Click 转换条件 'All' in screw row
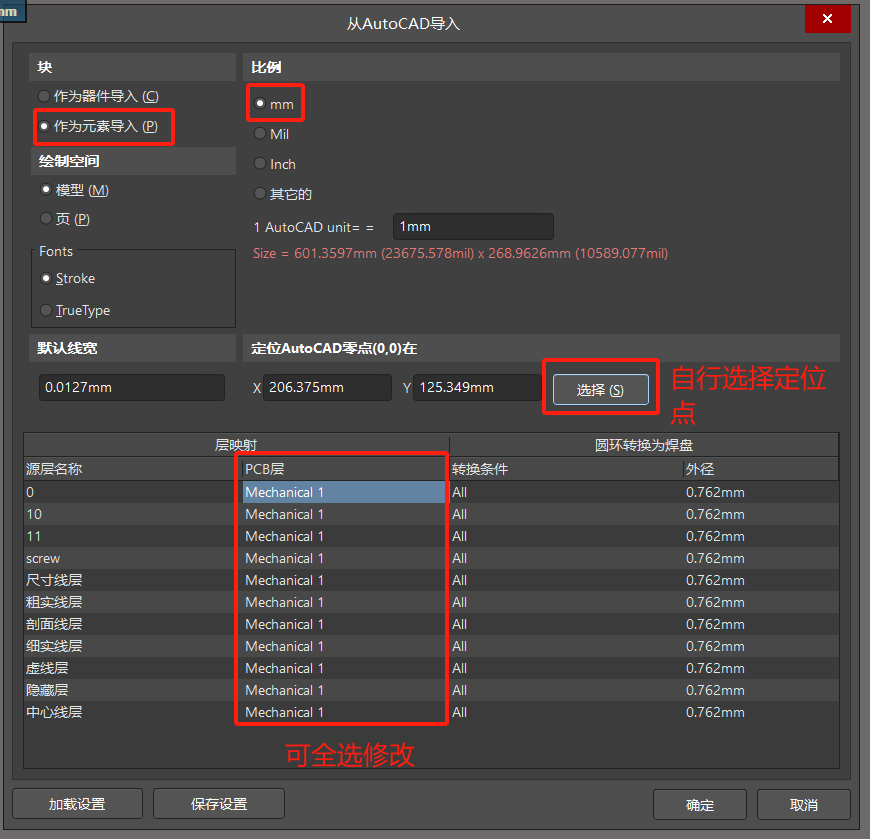870x839 pixels. click(459, 558)
